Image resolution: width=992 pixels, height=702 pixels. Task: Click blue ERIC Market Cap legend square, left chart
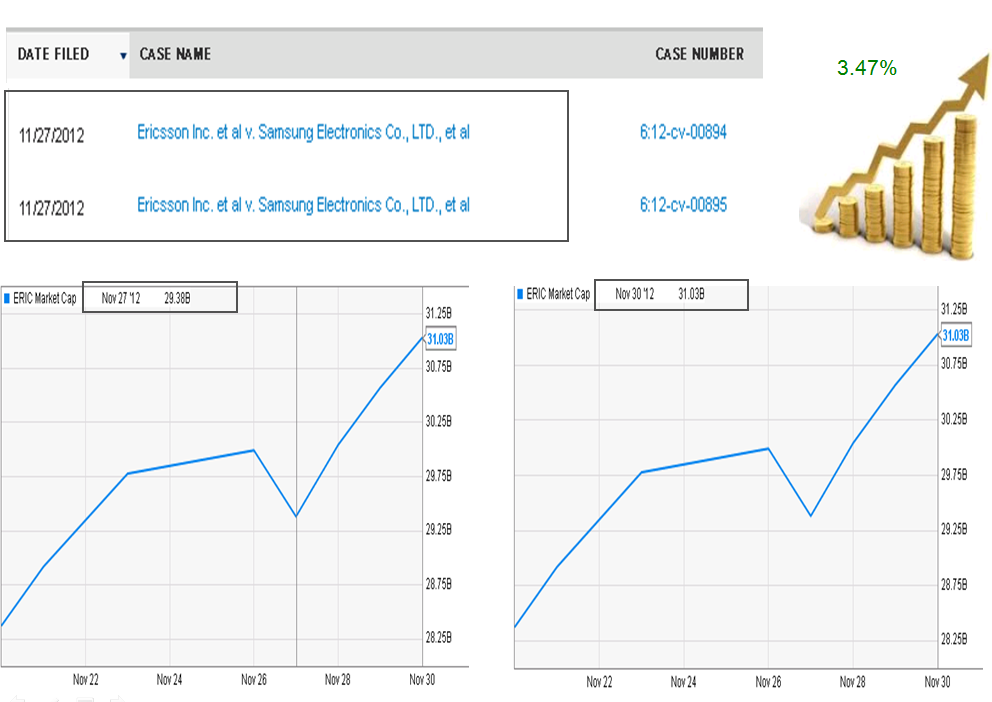coord(7,298)
